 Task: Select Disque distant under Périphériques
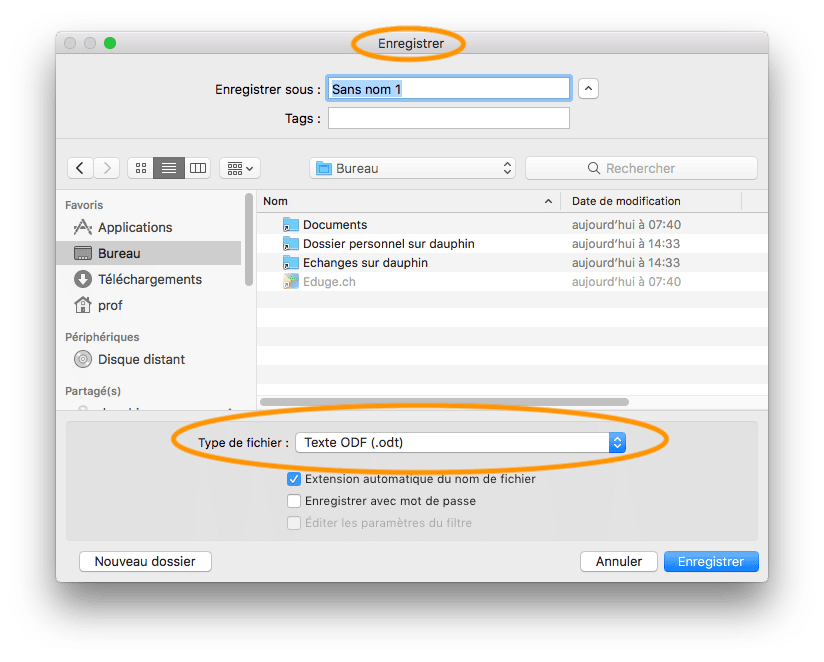click(141, 359)
